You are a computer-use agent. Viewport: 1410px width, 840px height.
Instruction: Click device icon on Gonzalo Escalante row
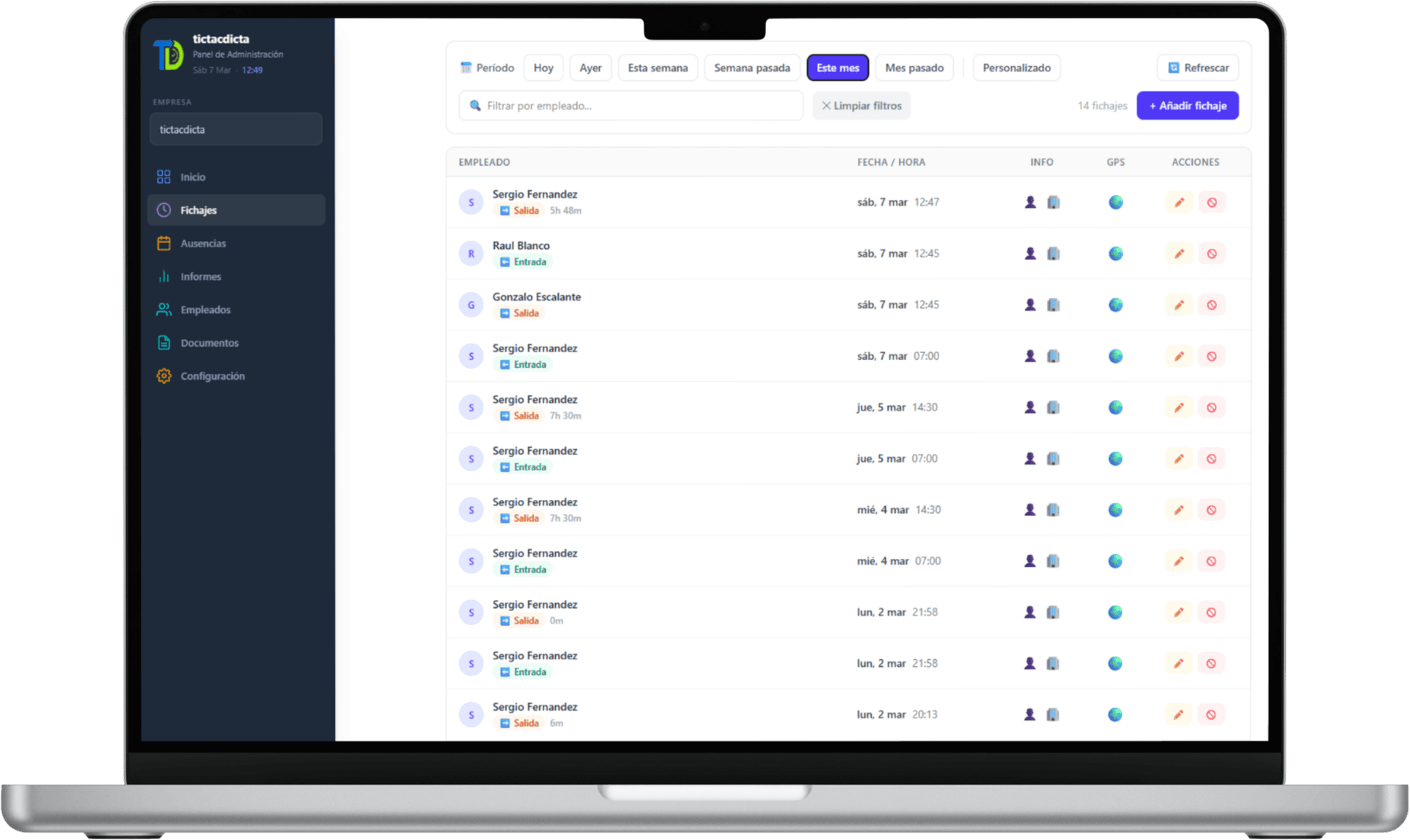pos(1053,305)
